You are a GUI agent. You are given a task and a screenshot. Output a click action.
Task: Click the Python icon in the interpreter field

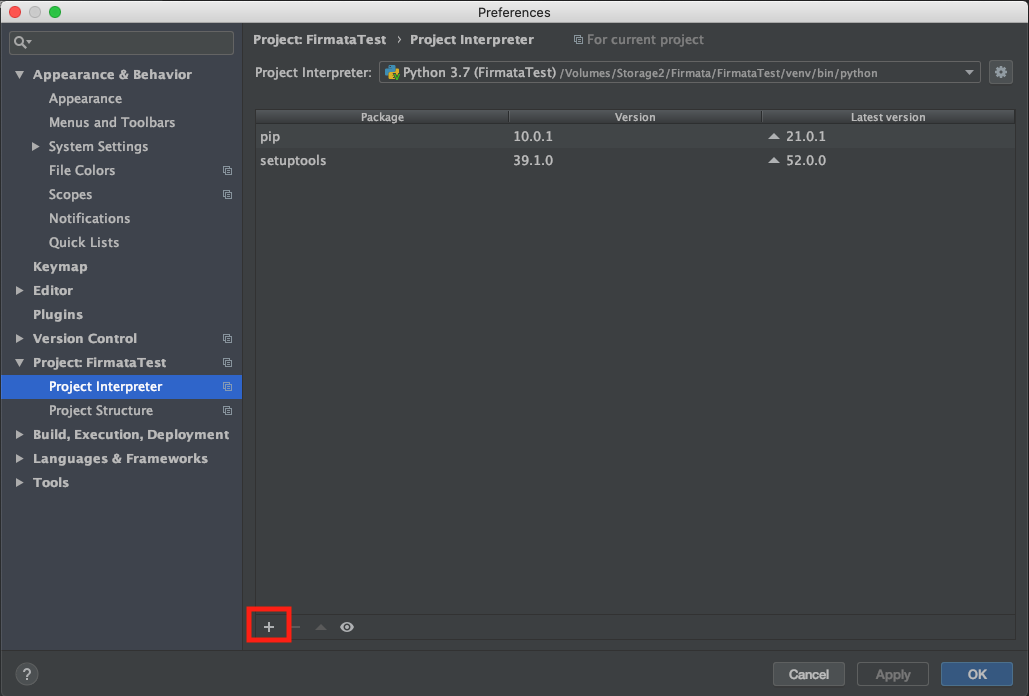pyautogui.click(x=392, y=72)
